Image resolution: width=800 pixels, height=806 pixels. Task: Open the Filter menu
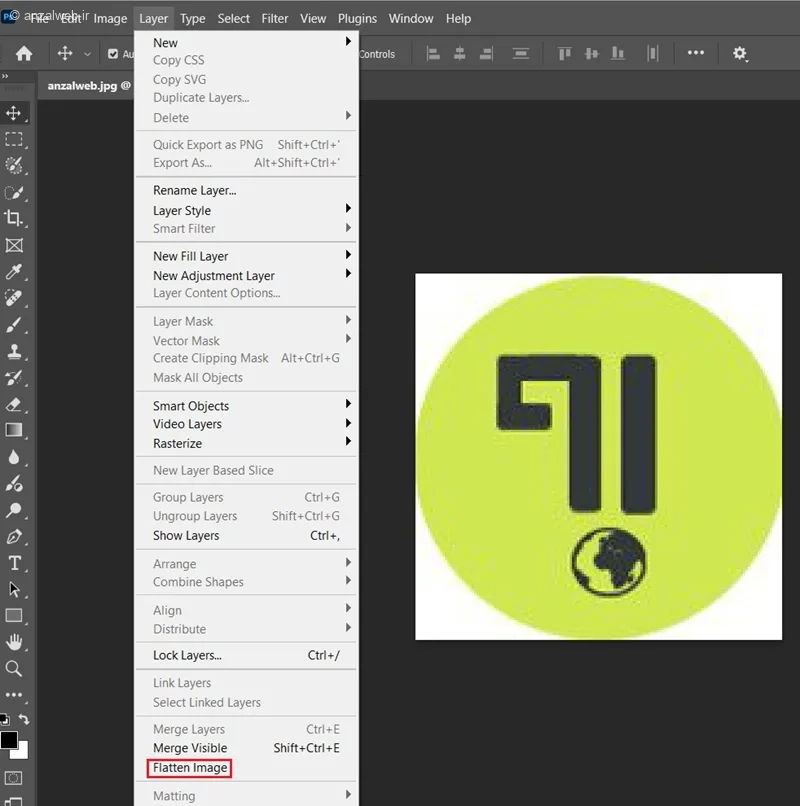275,19
